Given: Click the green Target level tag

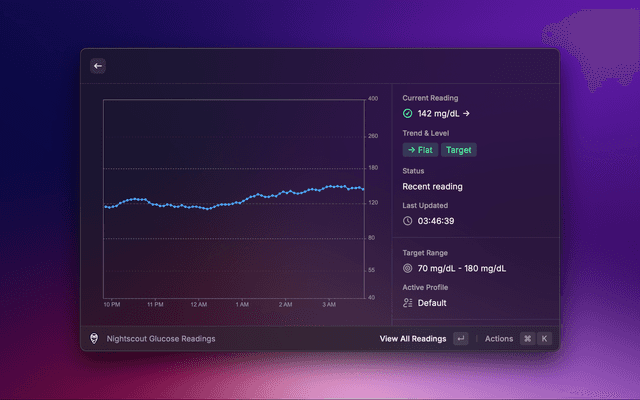Looking at the screenshot, I should click(459, 150).
